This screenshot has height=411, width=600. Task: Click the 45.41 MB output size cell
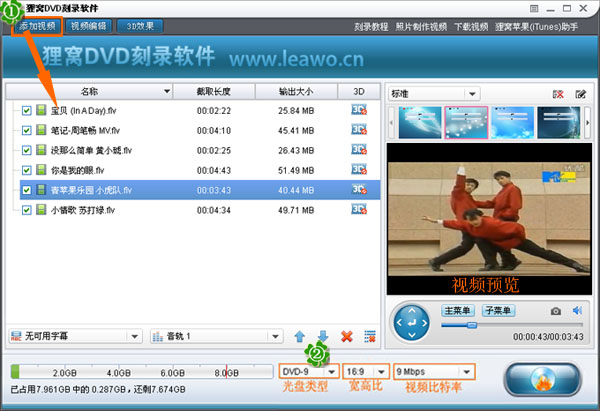coord(296,130)
